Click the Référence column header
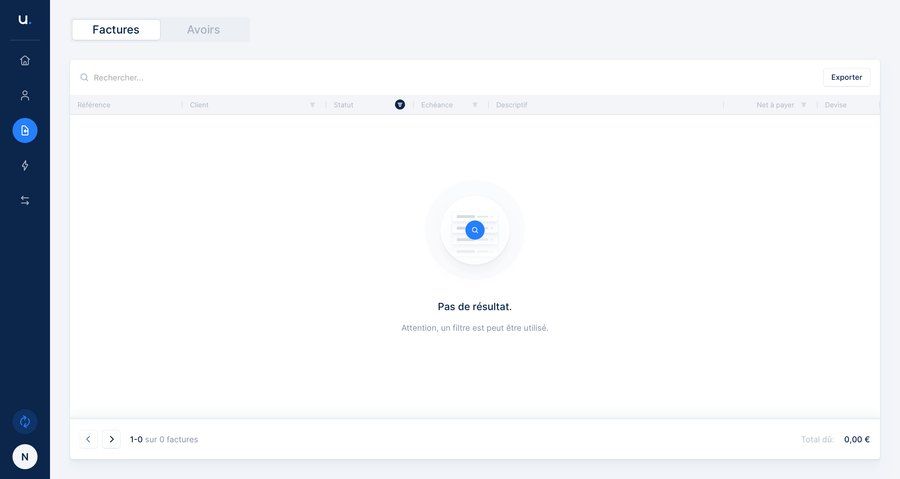Screen dimensions: 900x479 [x=94, y=105]
